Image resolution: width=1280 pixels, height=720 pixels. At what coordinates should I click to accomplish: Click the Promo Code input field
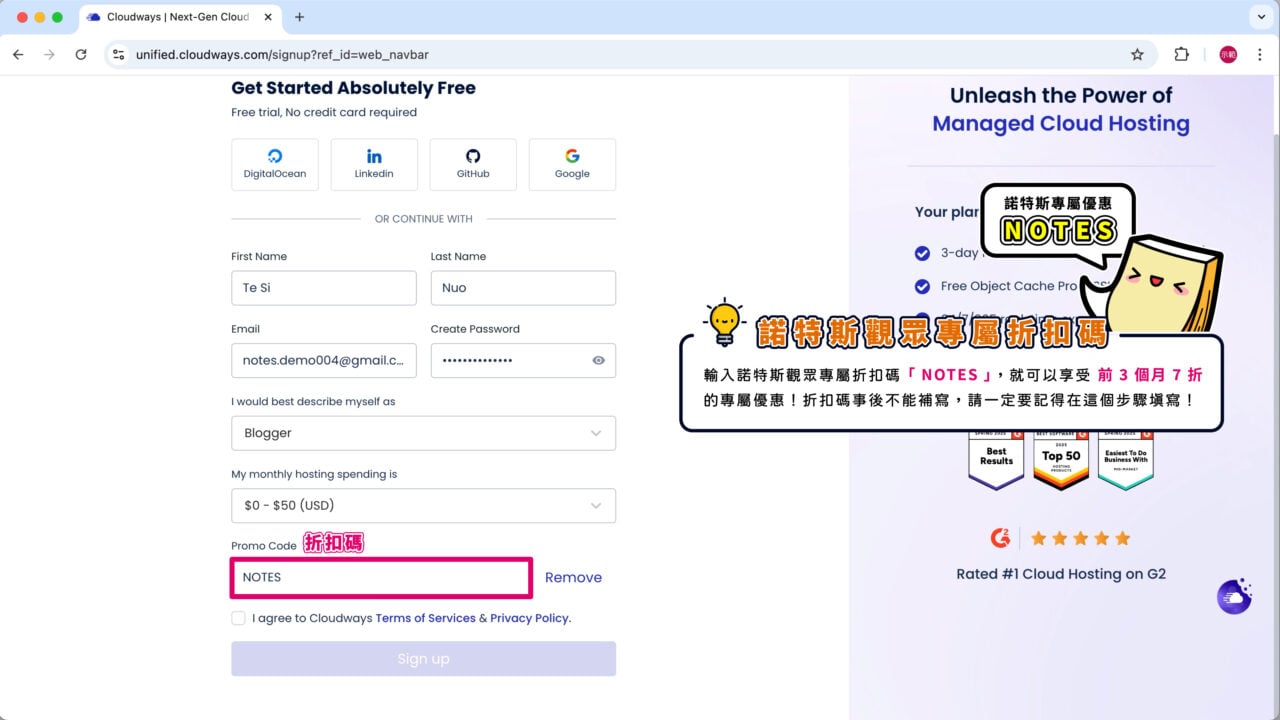[x=380, y=578]
